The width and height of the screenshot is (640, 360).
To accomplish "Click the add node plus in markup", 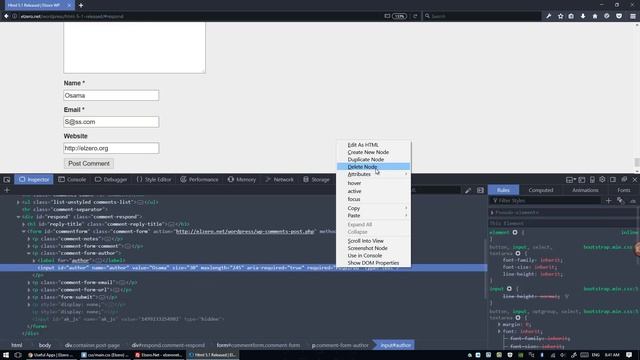I will [7, 190].
